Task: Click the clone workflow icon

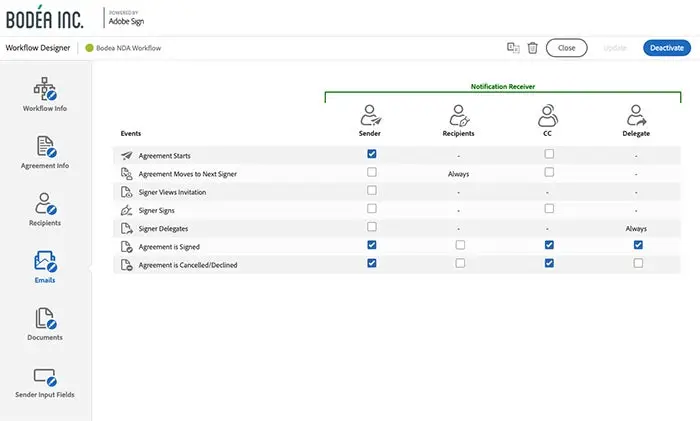Action: 513,47
